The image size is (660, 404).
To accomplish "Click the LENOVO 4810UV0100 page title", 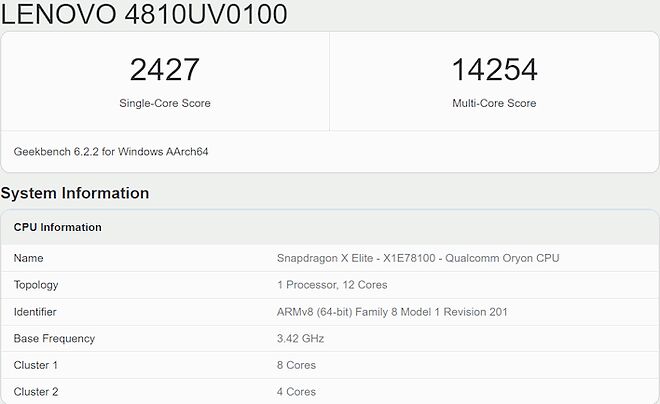I will pos(144,14).
